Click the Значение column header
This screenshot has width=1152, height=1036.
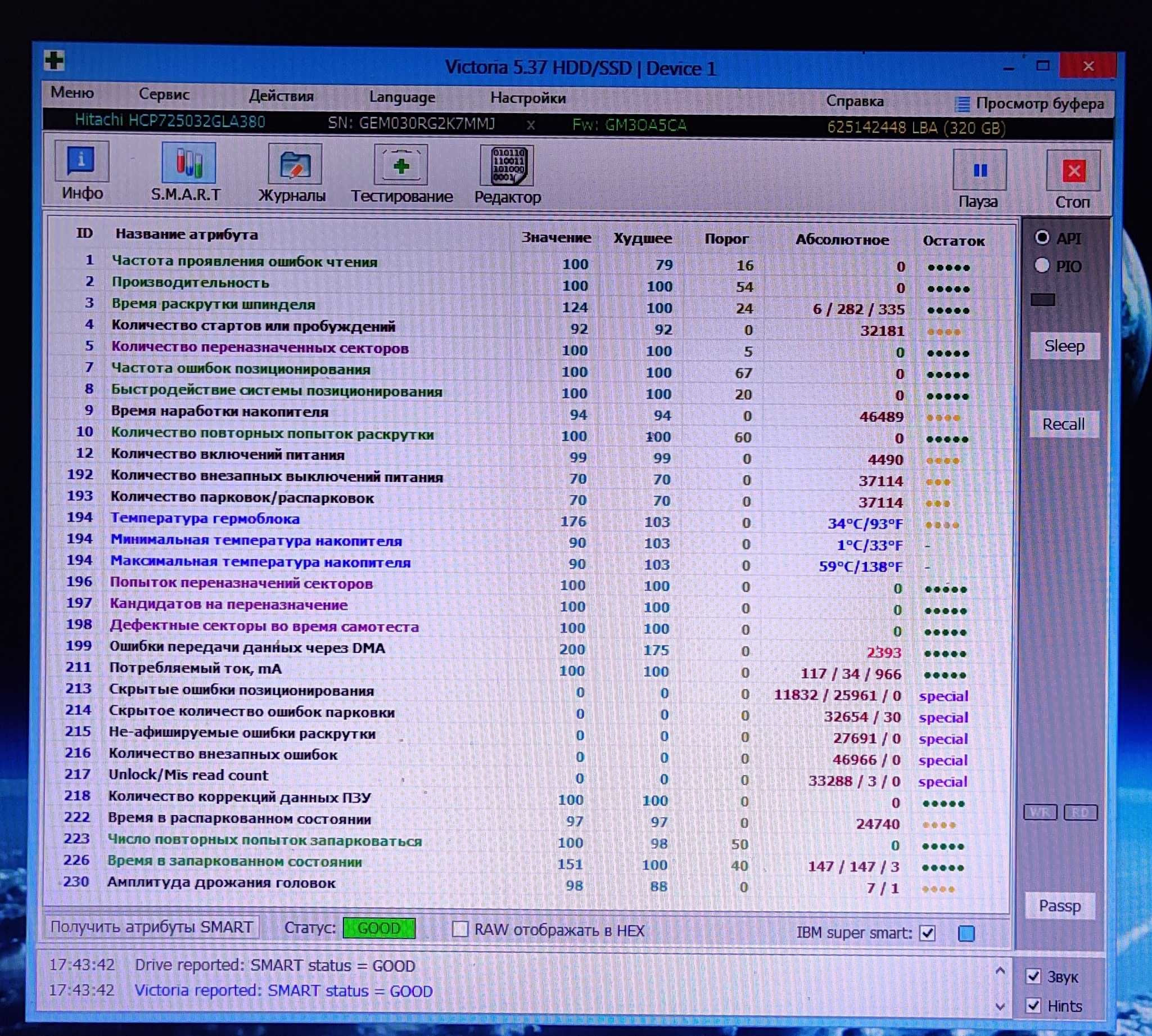click(556, 237)
